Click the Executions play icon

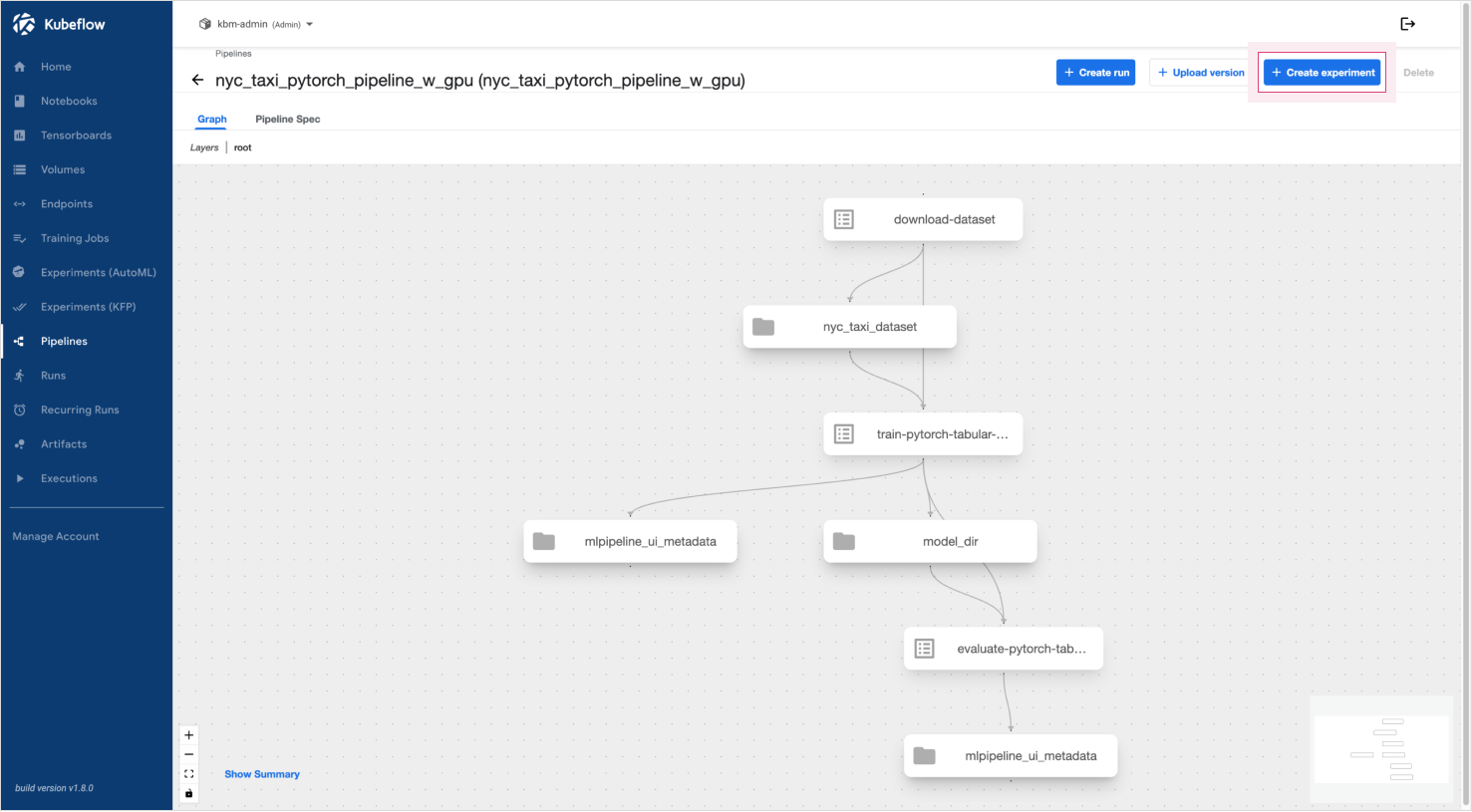click(19, 478)
